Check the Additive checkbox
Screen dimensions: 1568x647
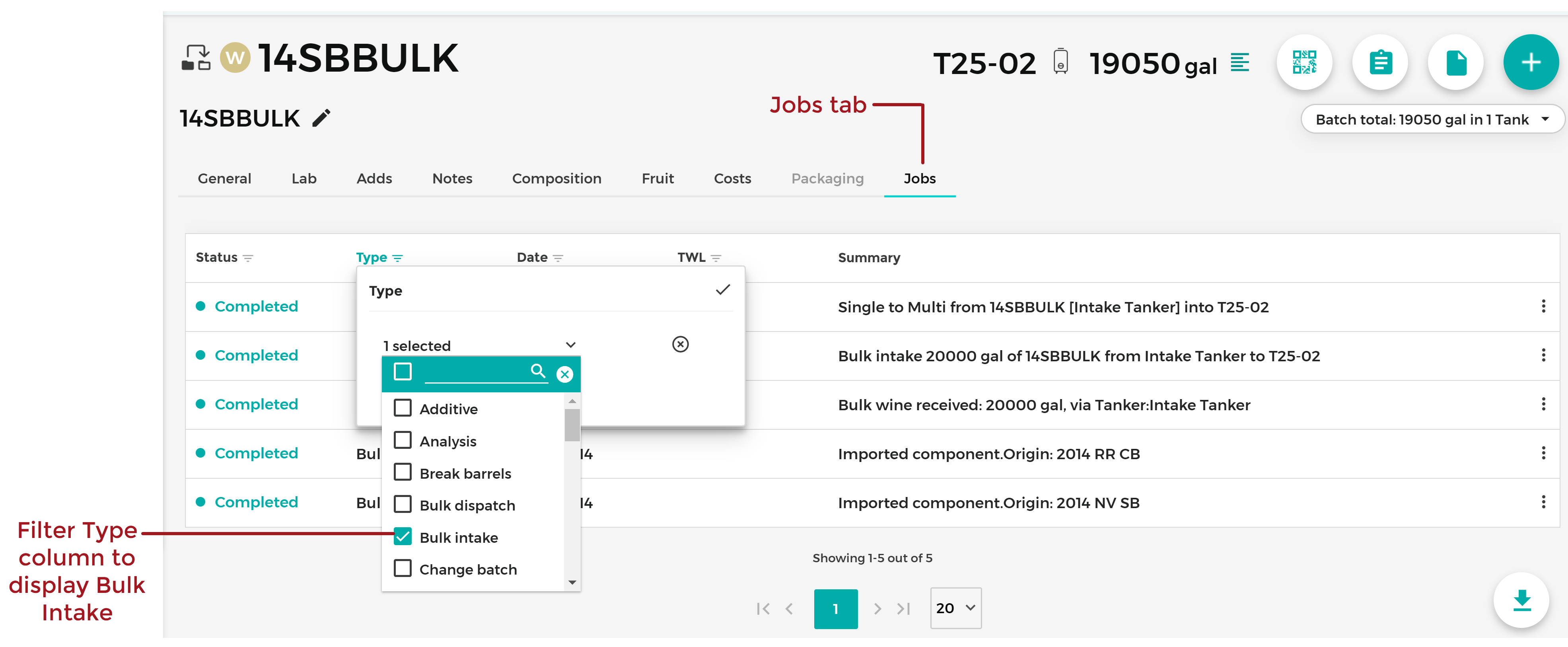(x=403, y=408)
